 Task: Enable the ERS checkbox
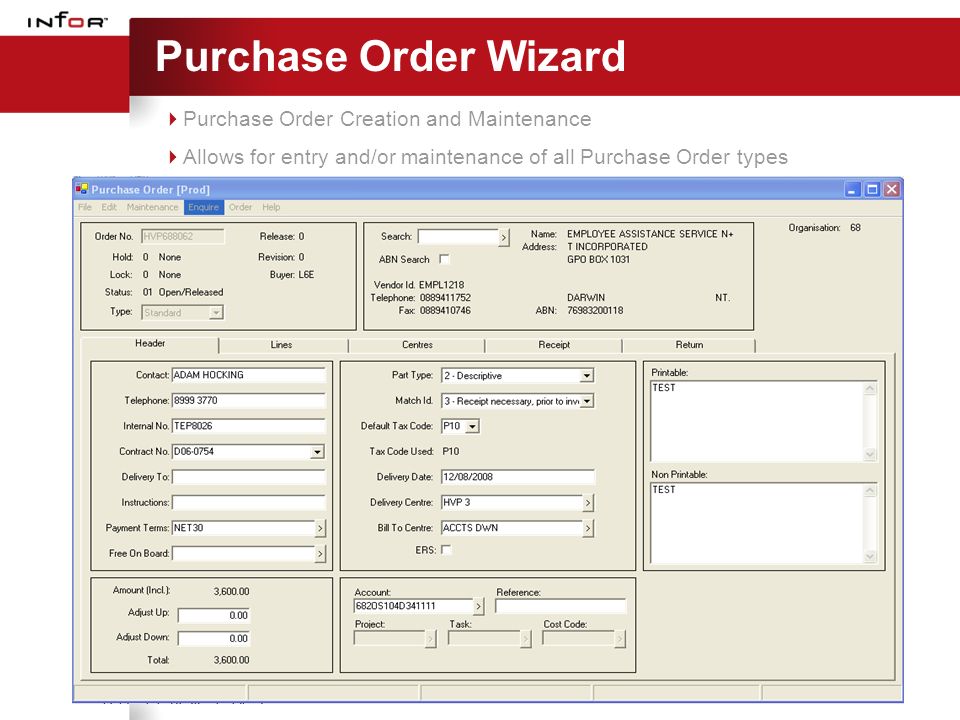[x=446, y=550]
